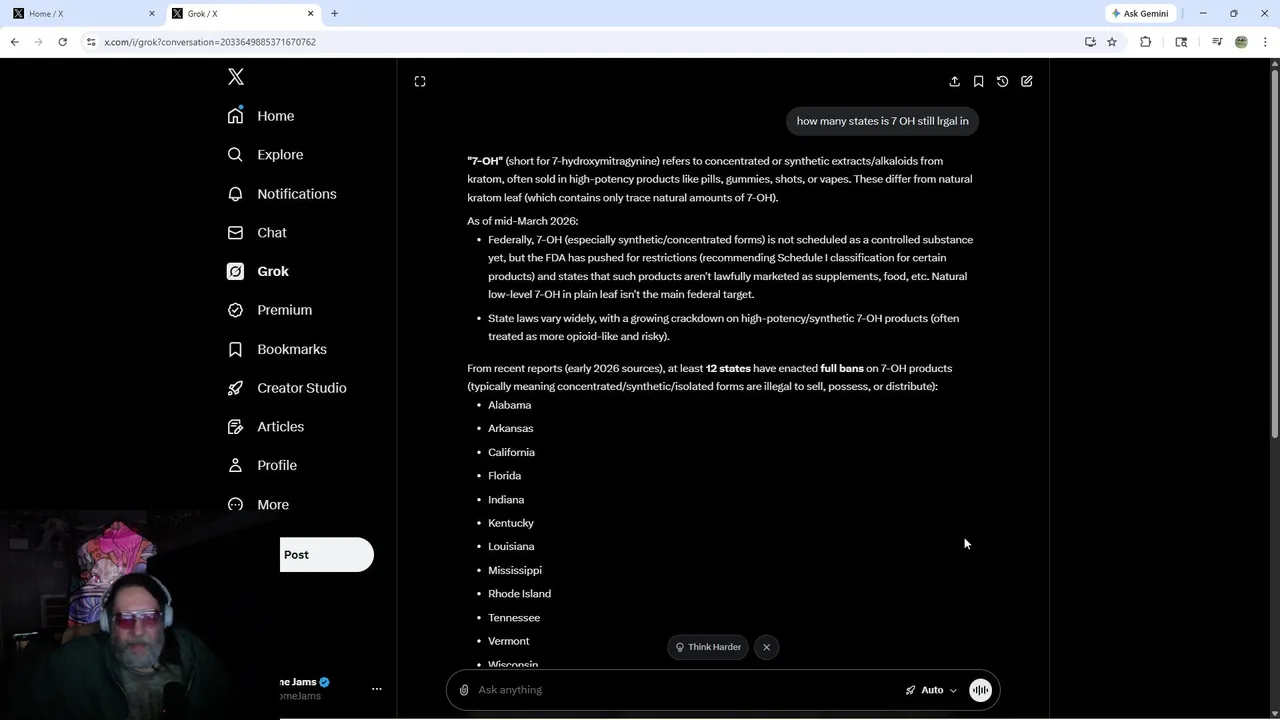Open the Chrome profile avatar
Image resolution: width=1280 pixels, height=720 pixels.
pyautogui.click(x=1241, y=42)
